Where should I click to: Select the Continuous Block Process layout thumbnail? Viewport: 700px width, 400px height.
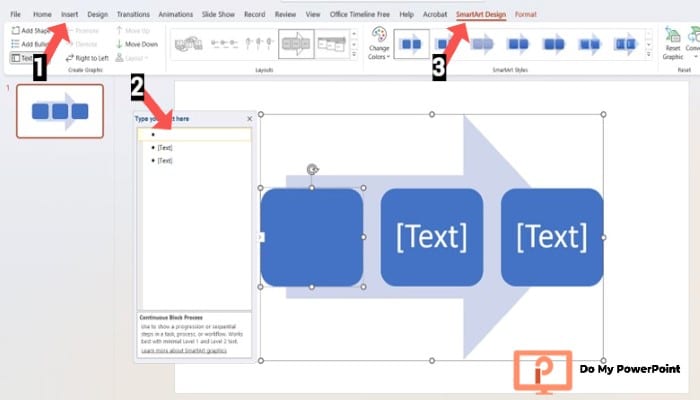(296, 44)
